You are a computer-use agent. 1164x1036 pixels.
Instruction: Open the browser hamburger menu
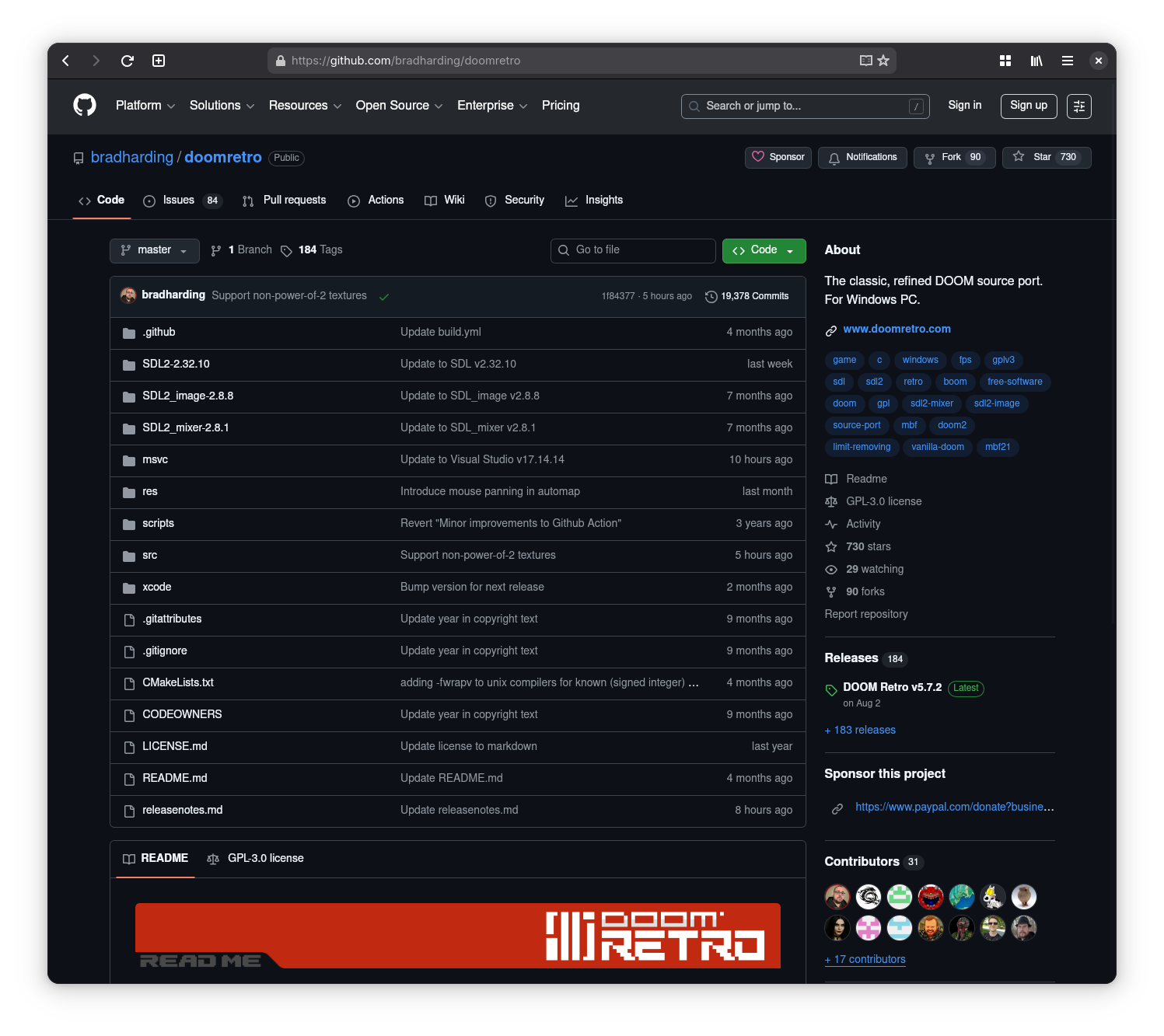tap(1068, 61)
